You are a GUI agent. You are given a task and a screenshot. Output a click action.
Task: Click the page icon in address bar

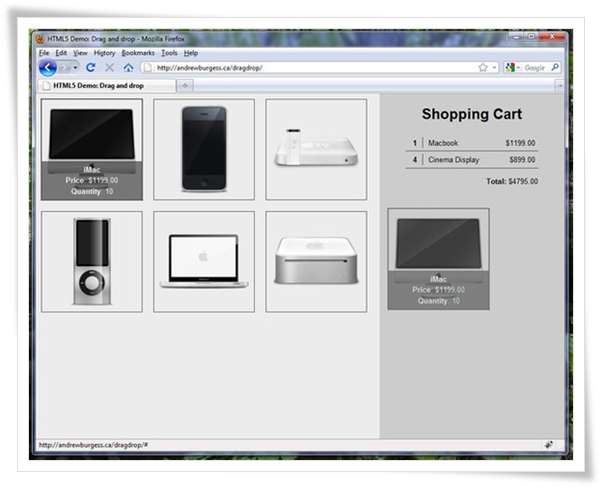[x=148, y=68]
